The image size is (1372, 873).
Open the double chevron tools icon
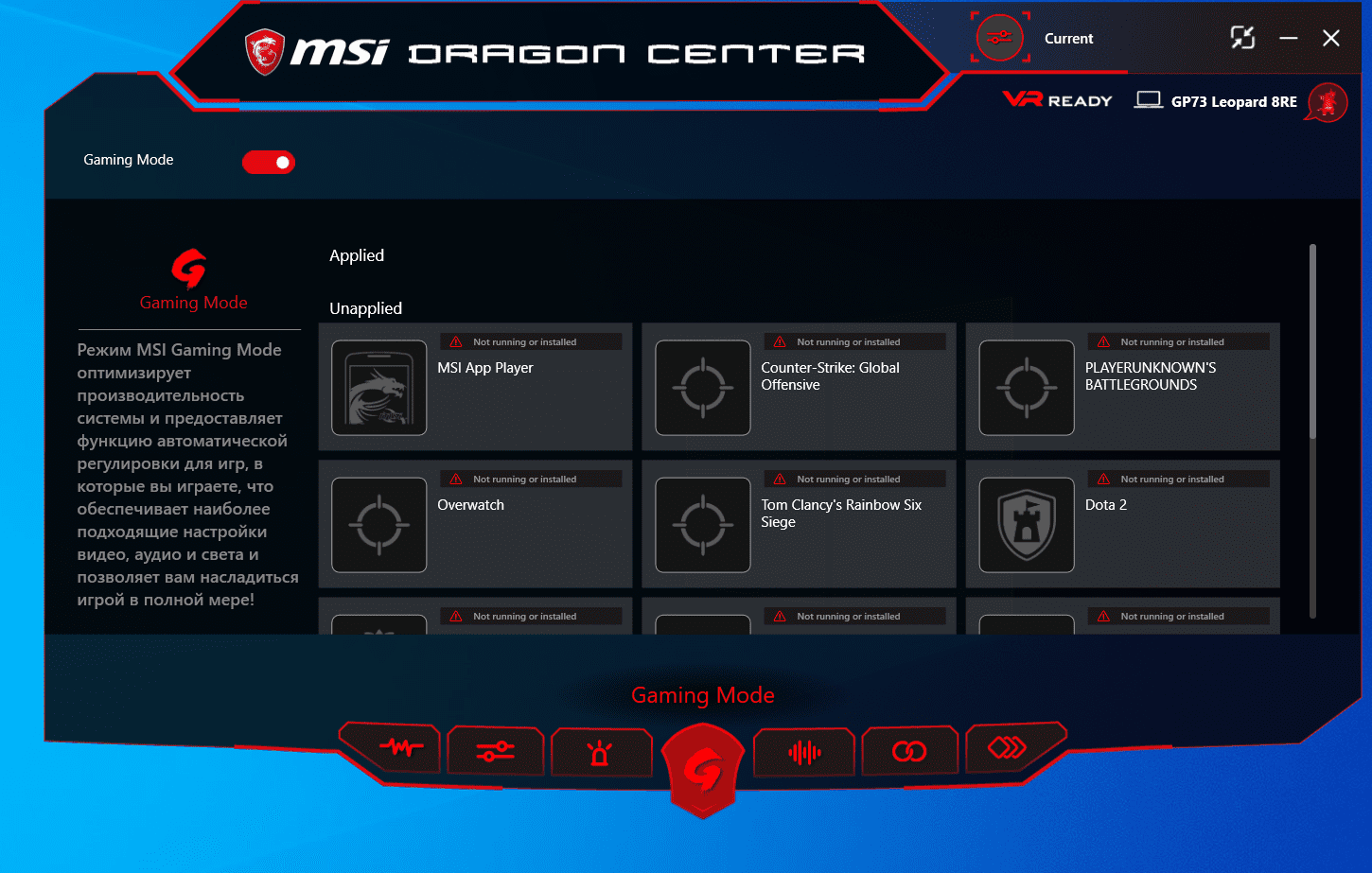pyautogui.click(x=1008, y=748)
